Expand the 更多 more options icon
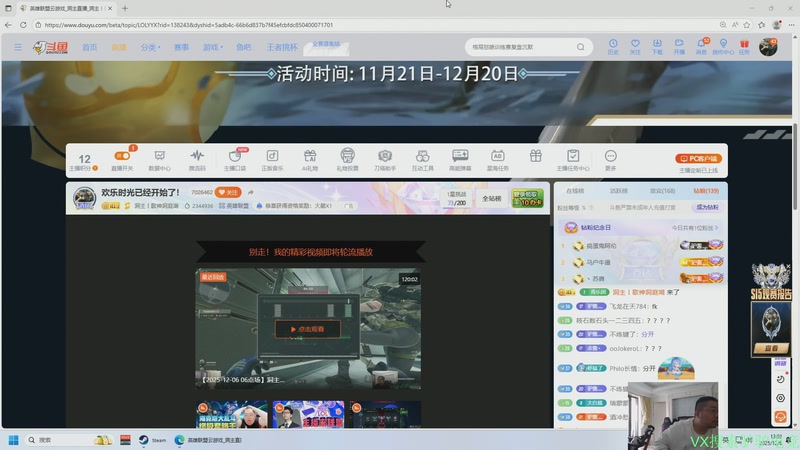 610,160
